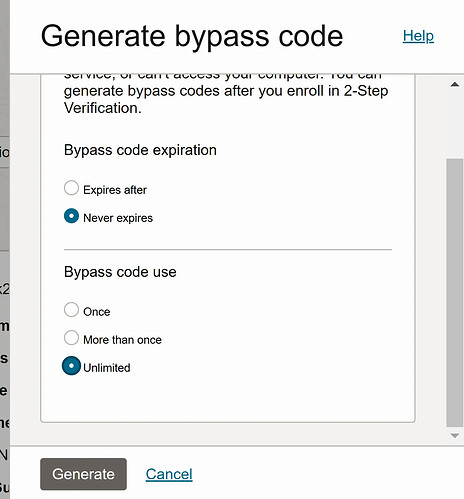Click the Bypass code use heading

(x=120, y=272)
